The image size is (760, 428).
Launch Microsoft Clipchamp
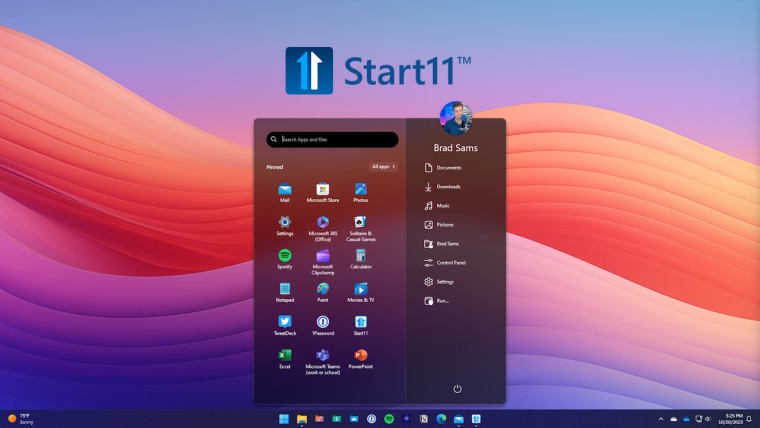[323, 257]
